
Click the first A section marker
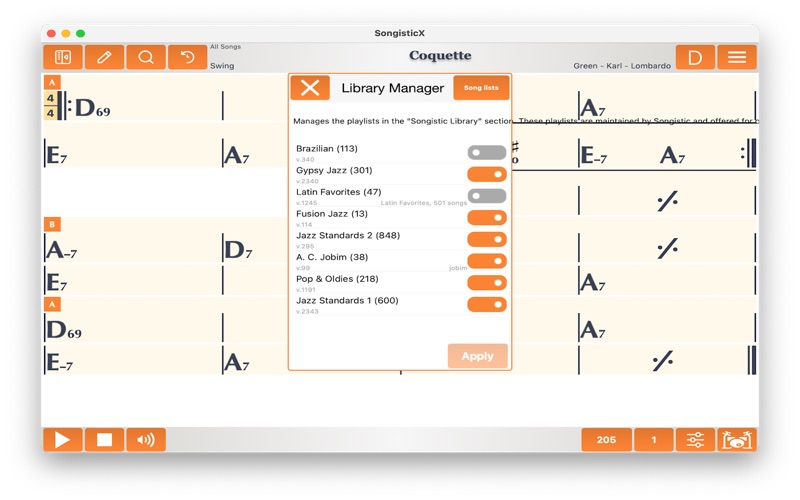(x=52, y=82)
